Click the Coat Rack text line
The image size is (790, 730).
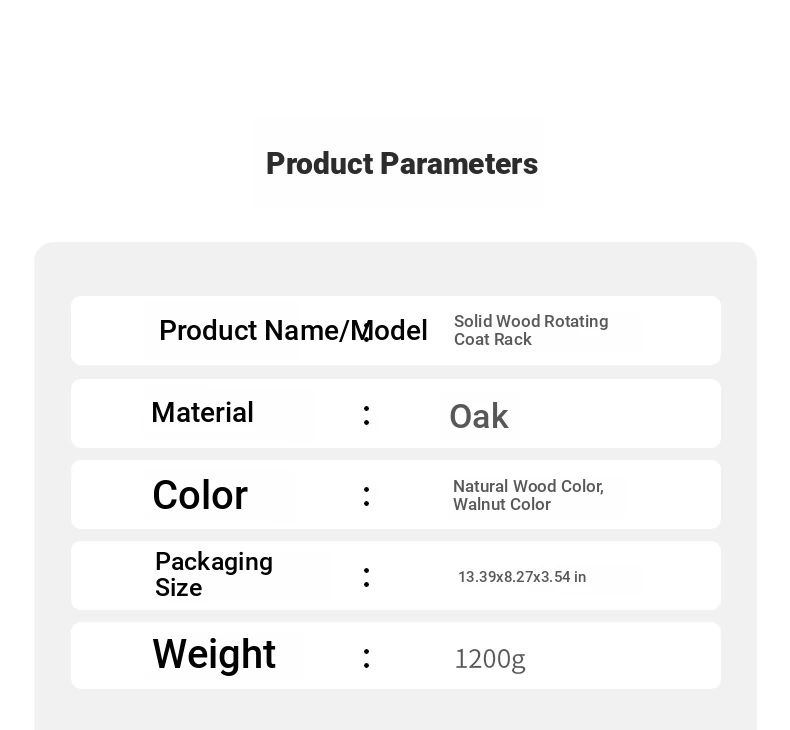point(493,340)
